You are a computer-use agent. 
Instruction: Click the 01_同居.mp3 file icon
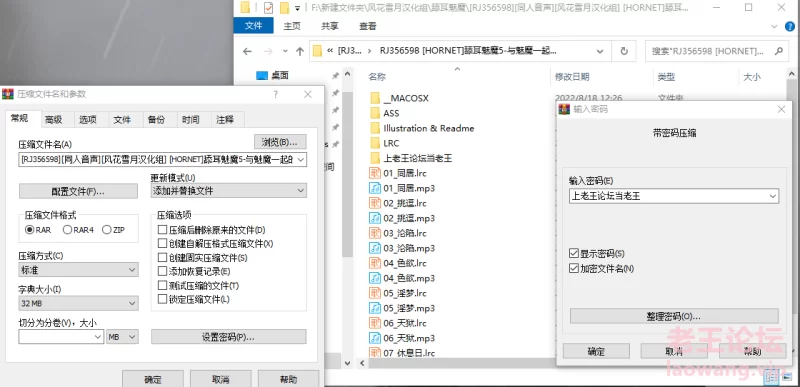tap(375, 188)
